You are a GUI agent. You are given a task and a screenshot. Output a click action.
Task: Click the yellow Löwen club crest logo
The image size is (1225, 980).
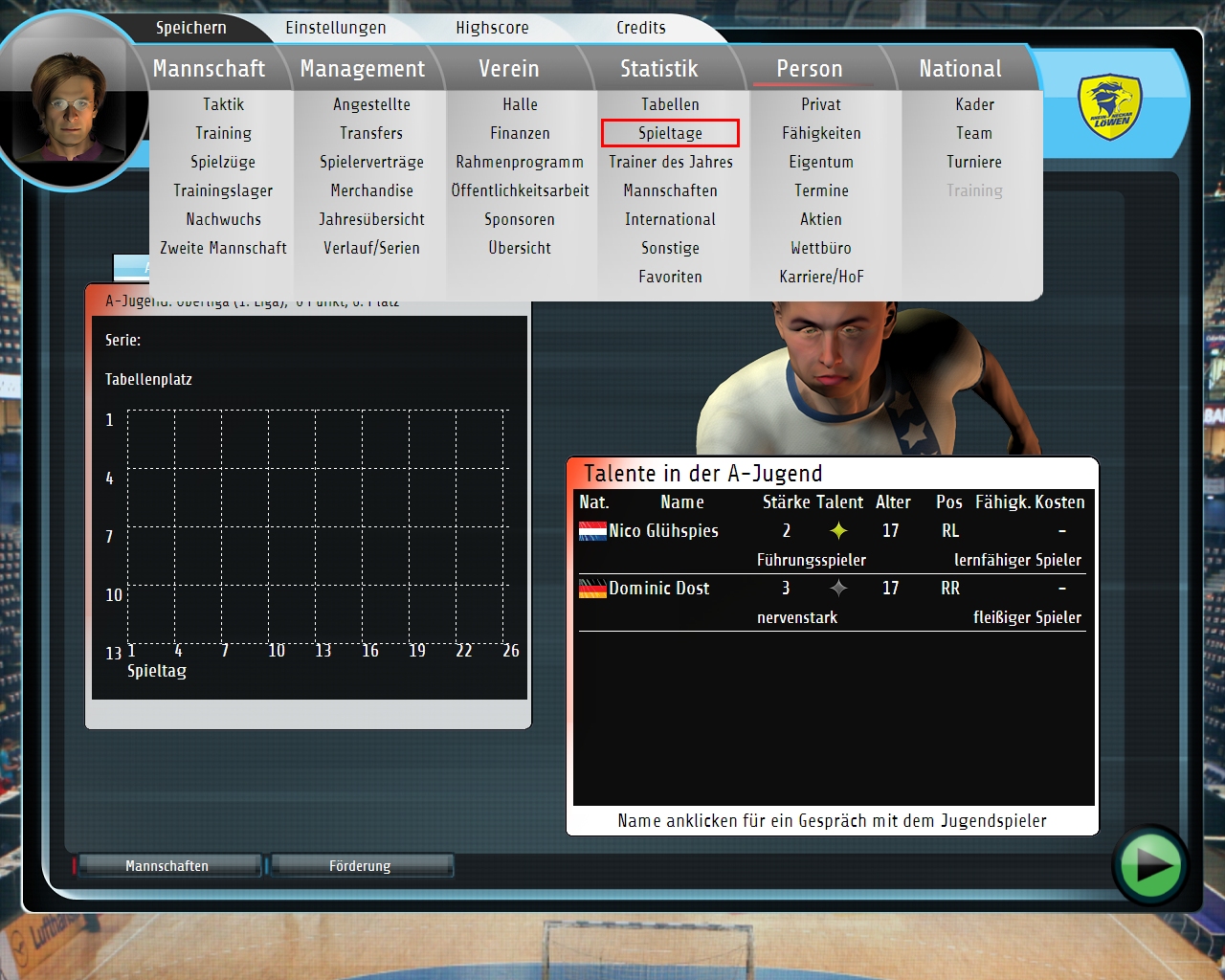click(x=1110, y=107)
